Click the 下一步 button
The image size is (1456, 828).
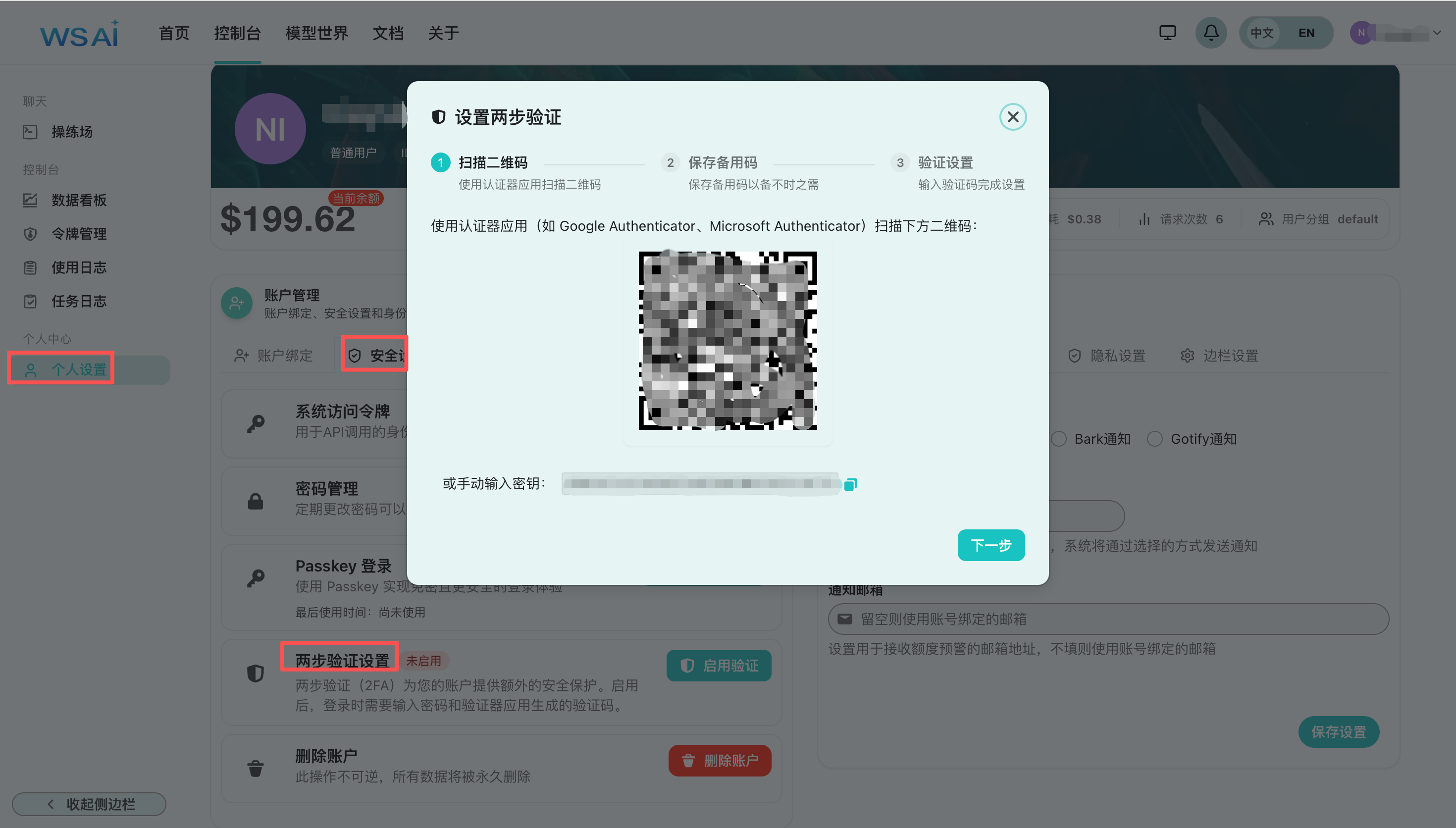991,545
